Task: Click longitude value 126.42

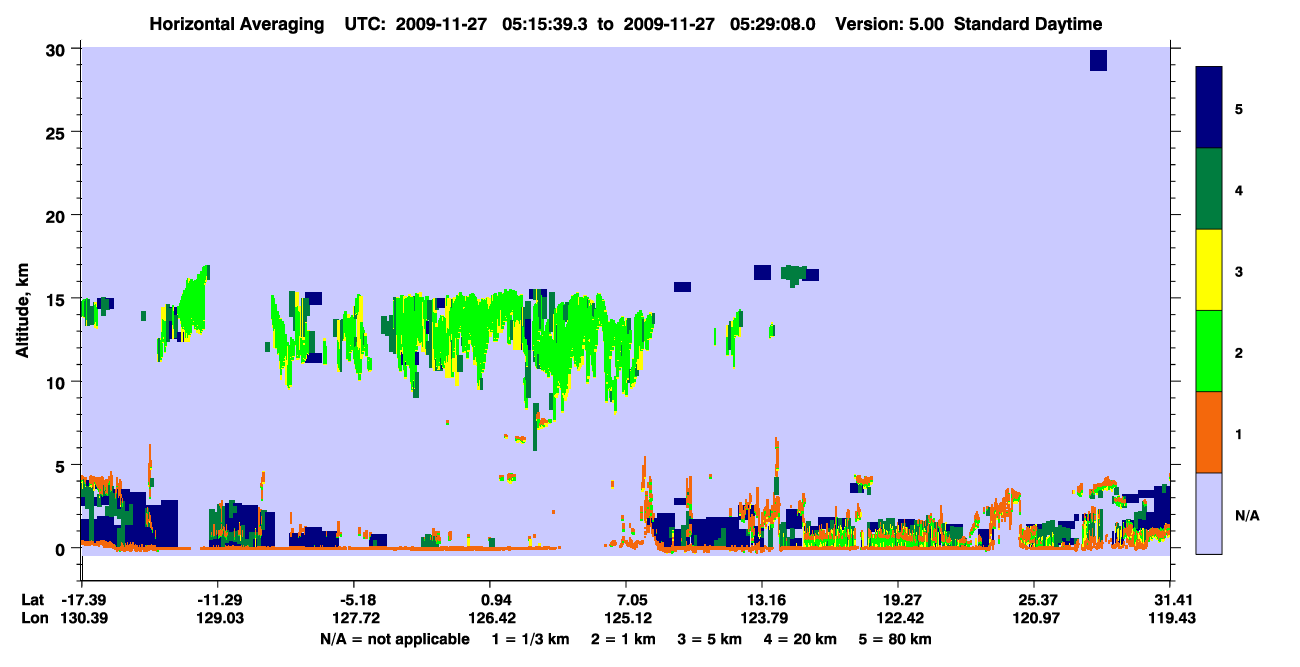Action: tap(490, 619)
